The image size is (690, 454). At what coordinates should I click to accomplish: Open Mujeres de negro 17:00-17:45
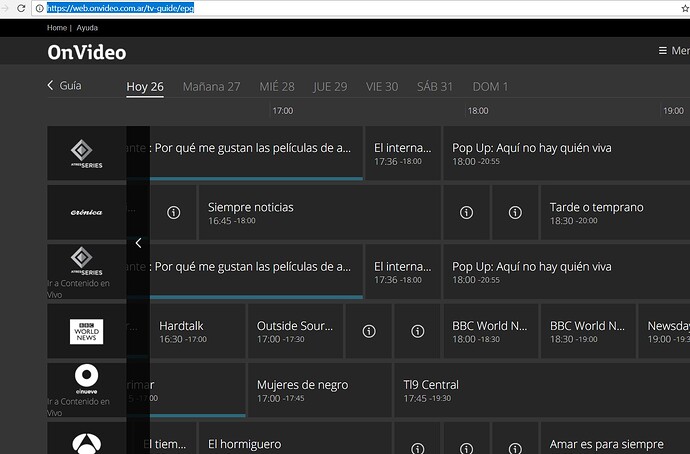319,390
